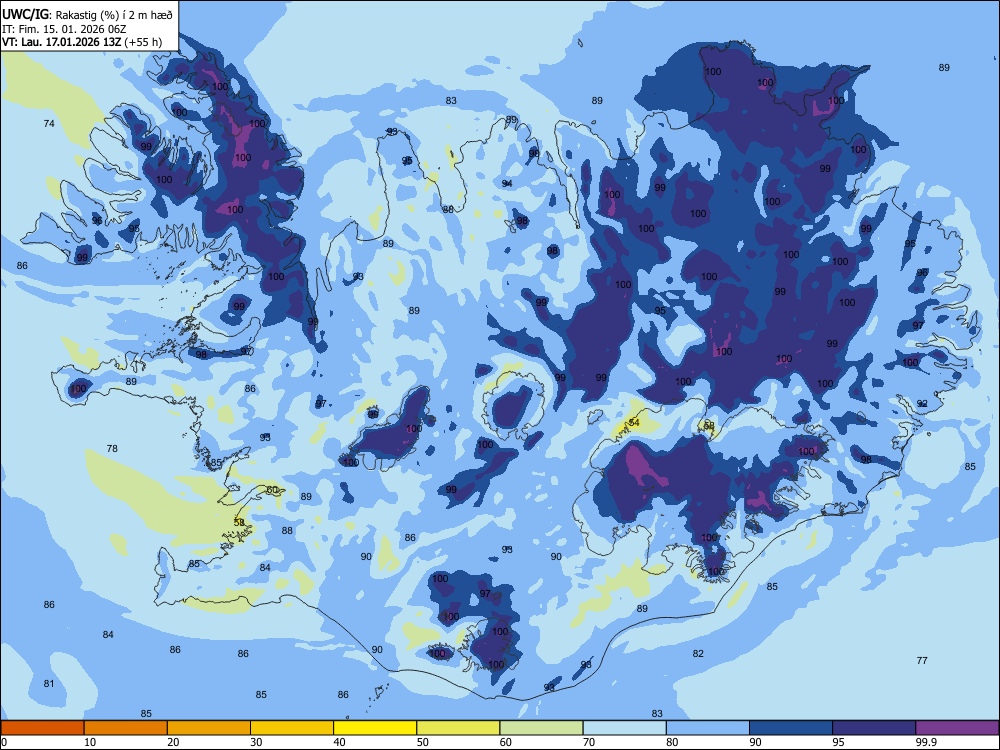Click the legend tick label '99.9'
This screenshot has height=750, width=1000.
925,742
